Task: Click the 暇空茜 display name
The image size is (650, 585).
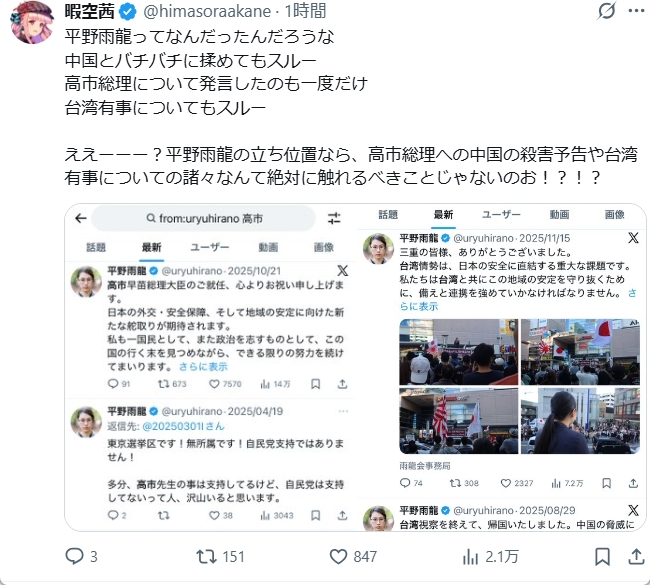Action: click(x=90, y=11)
